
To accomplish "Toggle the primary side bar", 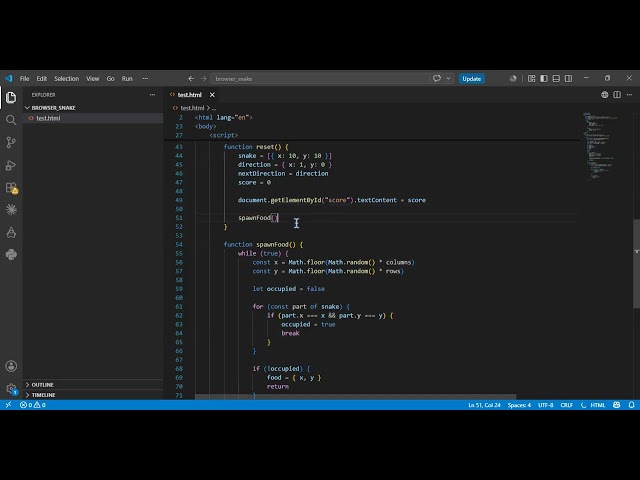I will coord(544,78).
